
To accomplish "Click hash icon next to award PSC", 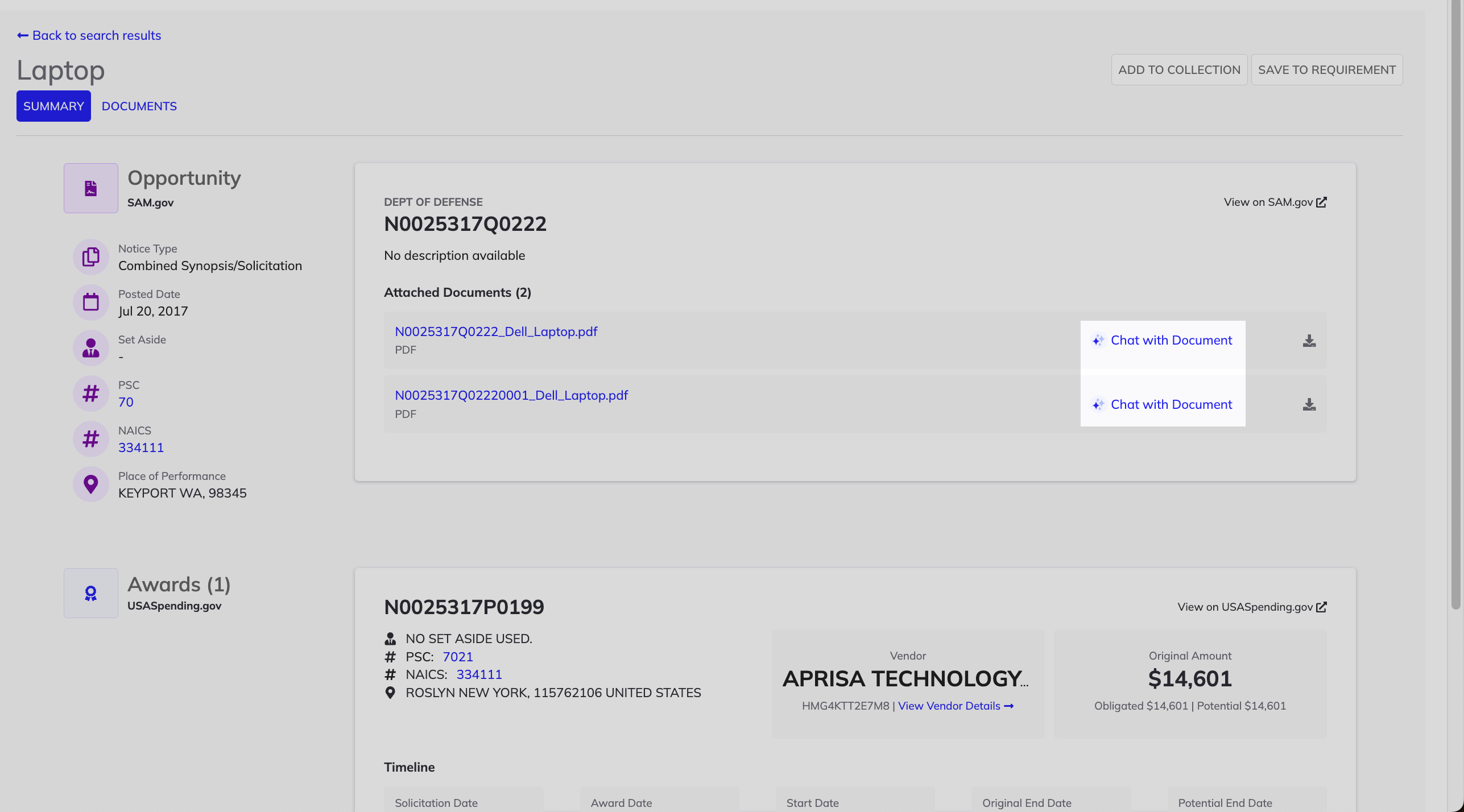I will click(390, 657).
